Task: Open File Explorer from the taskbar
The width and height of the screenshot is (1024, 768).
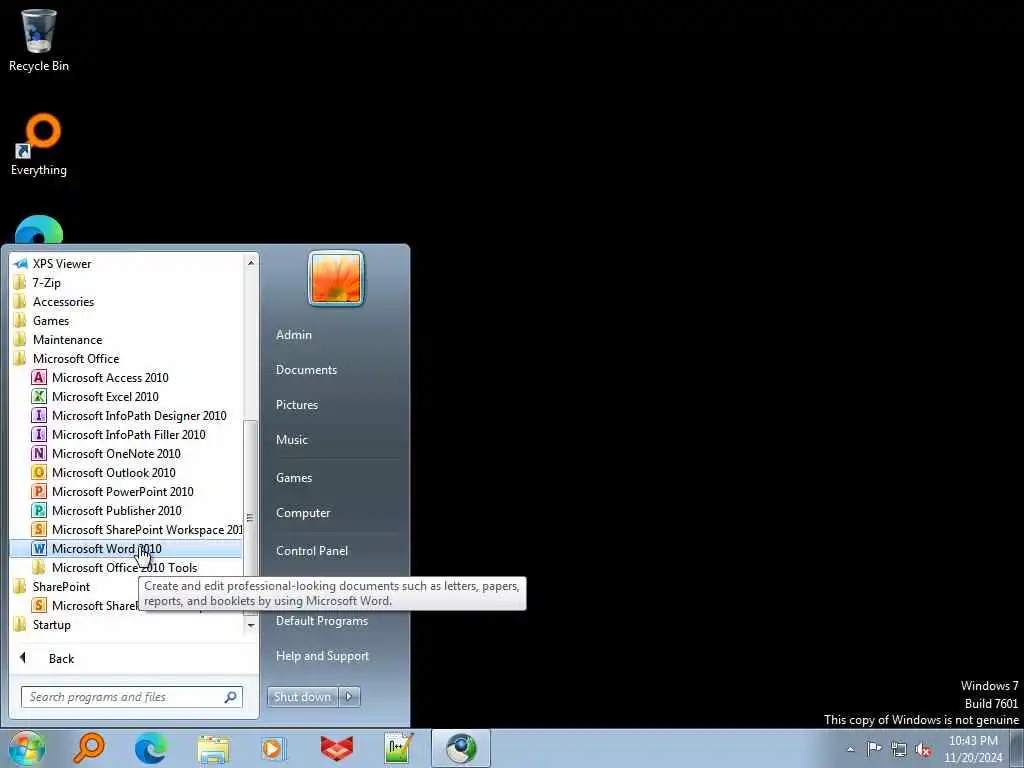Action: click(213, 748)
